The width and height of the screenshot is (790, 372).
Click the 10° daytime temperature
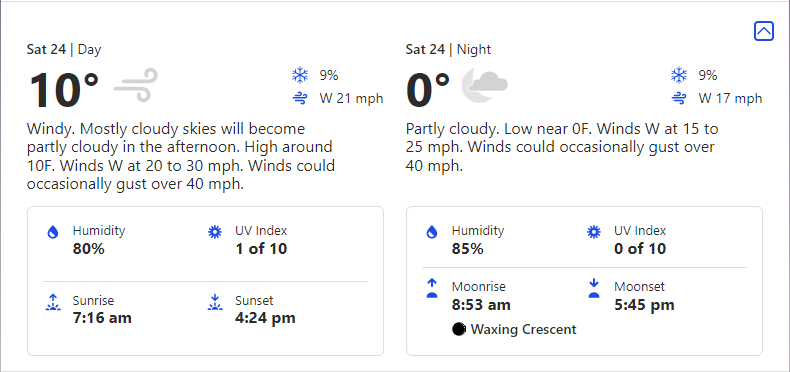point(64,90)
